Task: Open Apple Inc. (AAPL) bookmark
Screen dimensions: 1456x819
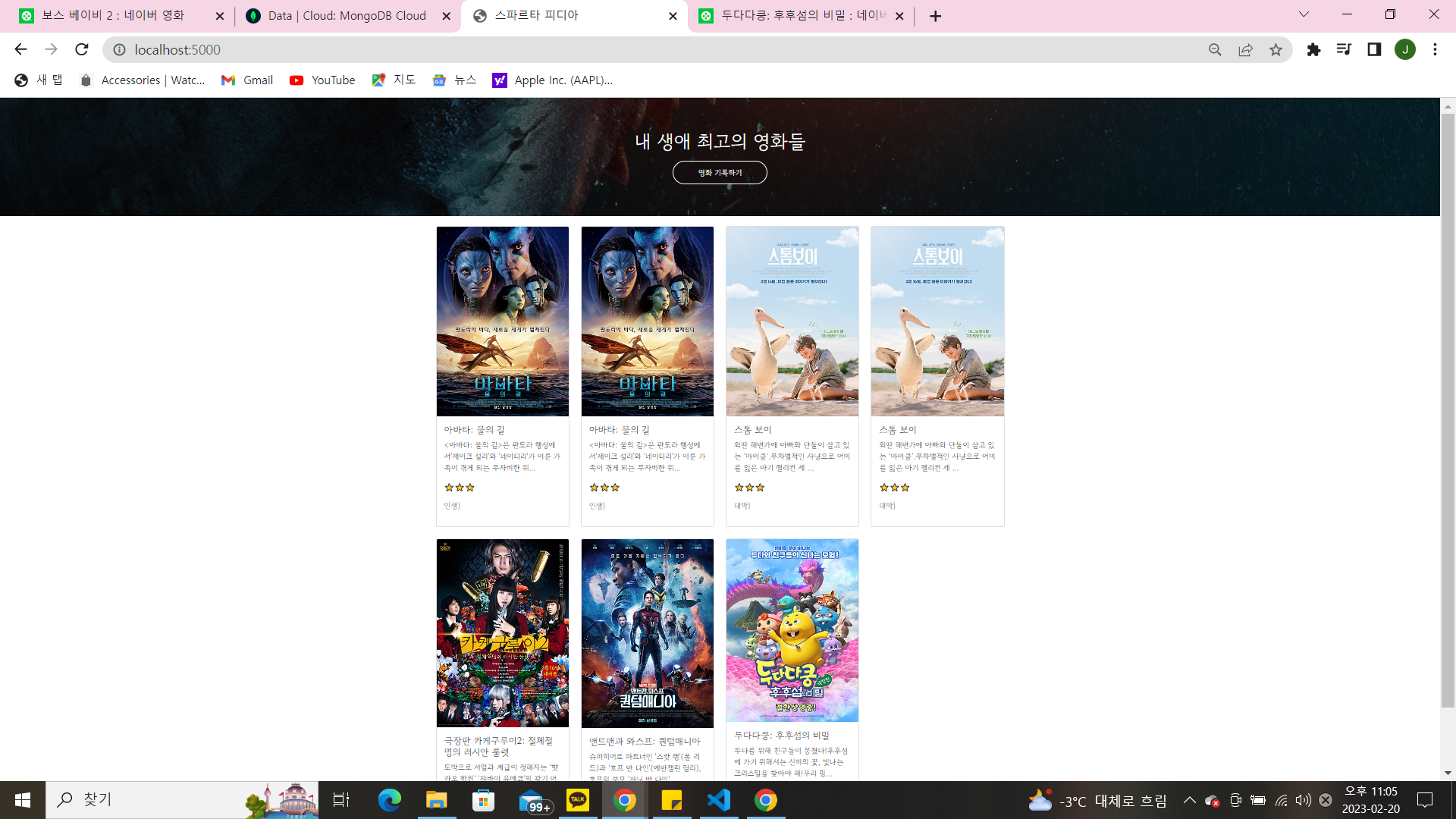Action: [x=552, y=80]
